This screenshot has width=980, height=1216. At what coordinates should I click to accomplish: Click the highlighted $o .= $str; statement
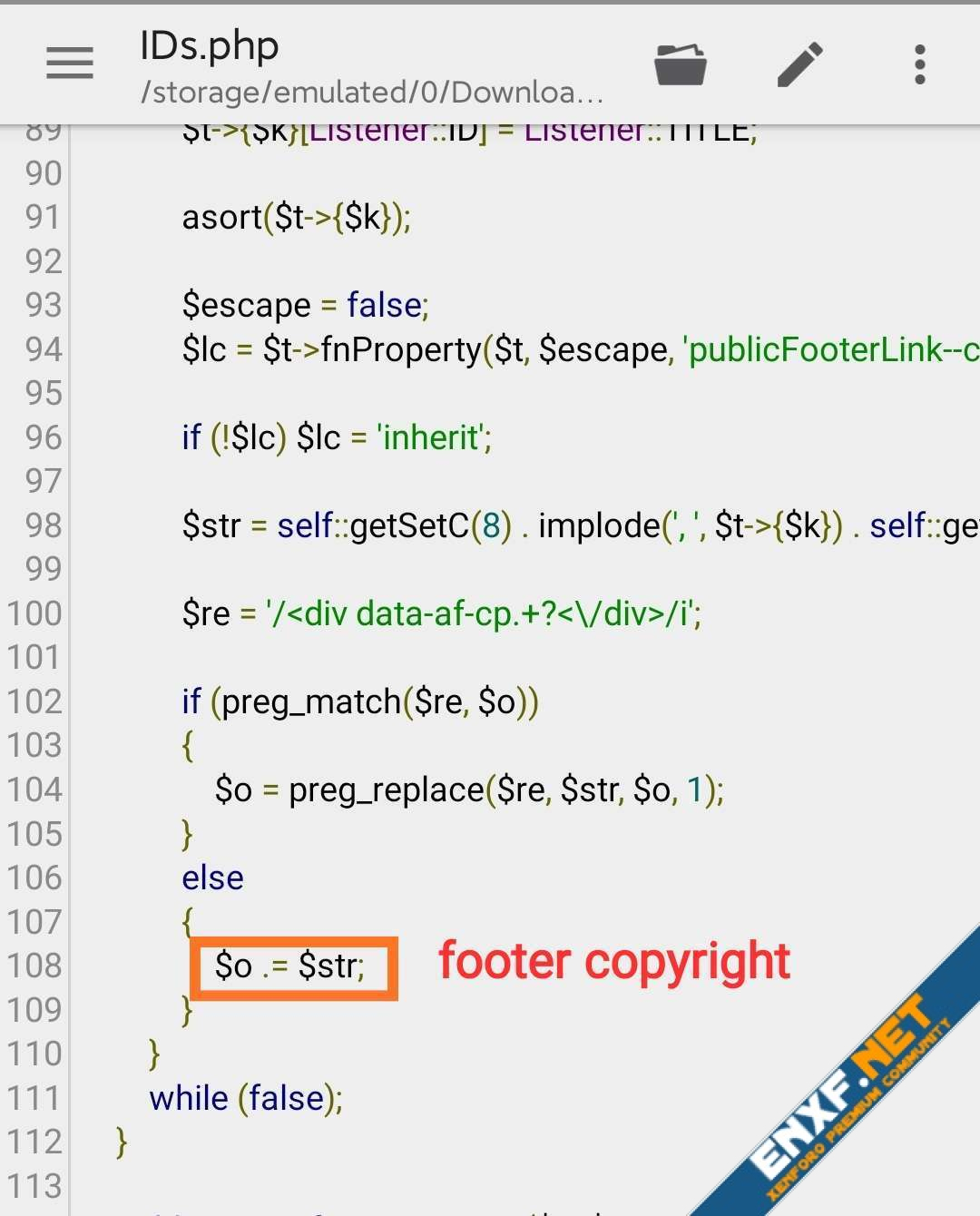point(290,966)
